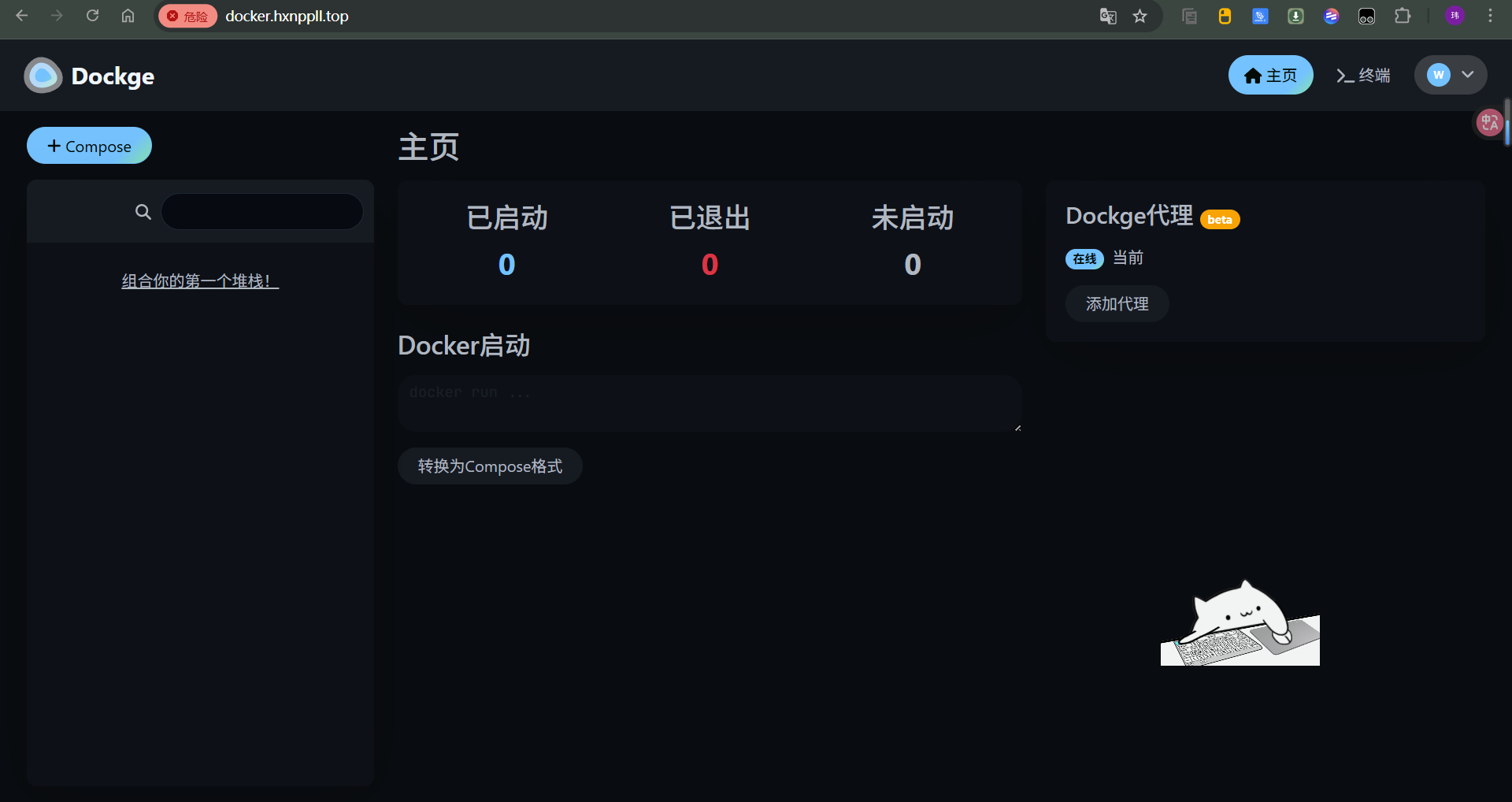
Task: Bookmark this page with the star icon
Action: pos(1140,16)
